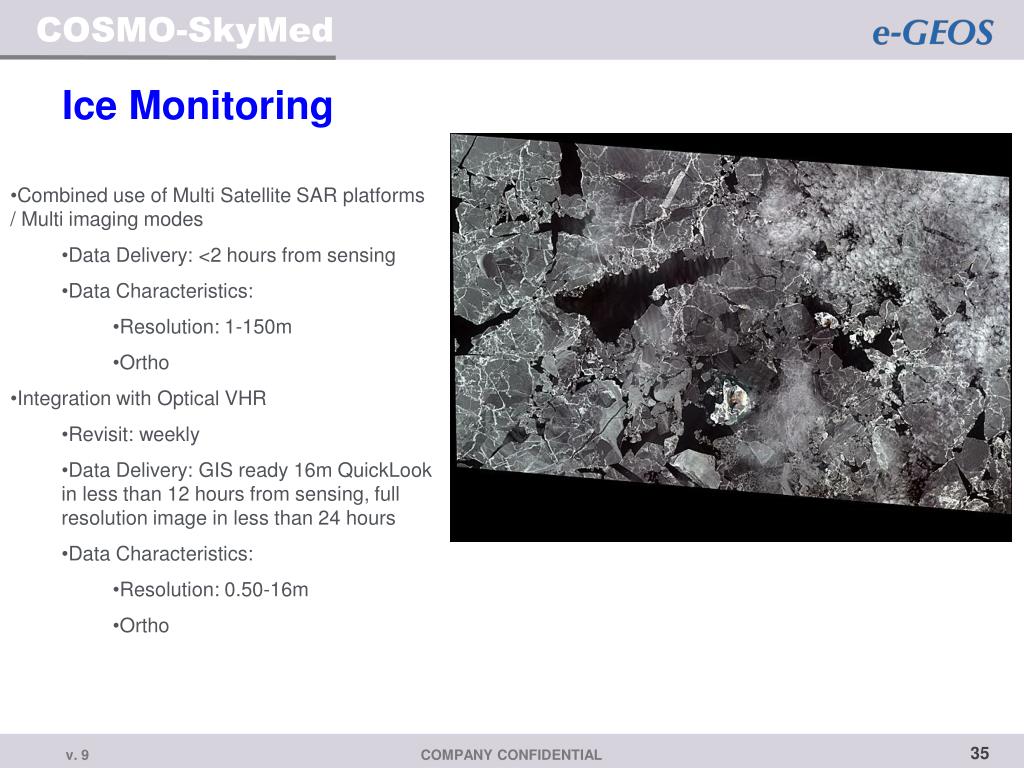Select 'Integration with Optical VHR' bullet

[x=138, y=398]
